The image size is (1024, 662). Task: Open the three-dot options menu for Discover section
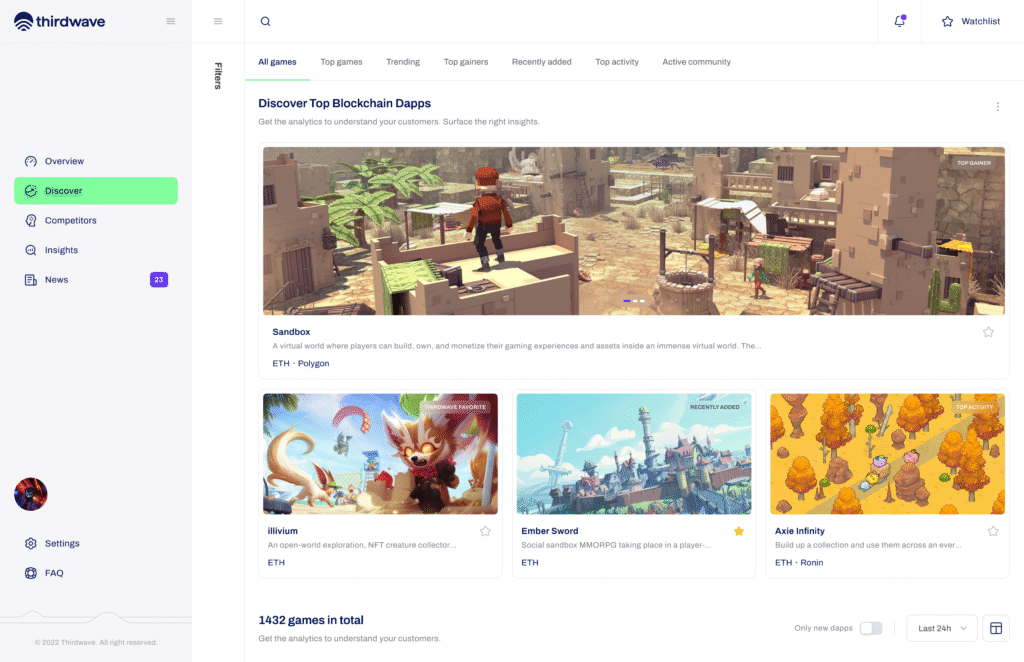(997, 106)
